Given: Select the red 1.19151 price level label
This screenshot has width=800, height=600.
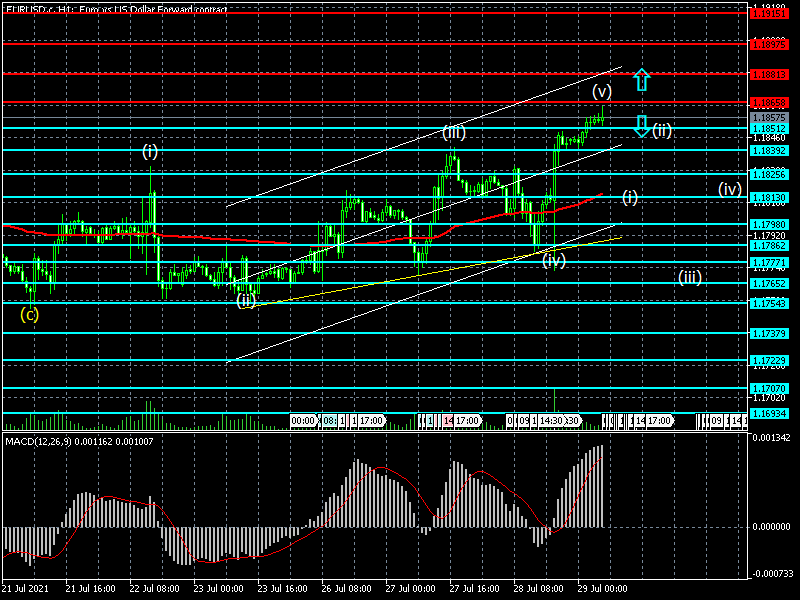Looking at the screenshot, I should pyautogui.click(x=769, y=14).
